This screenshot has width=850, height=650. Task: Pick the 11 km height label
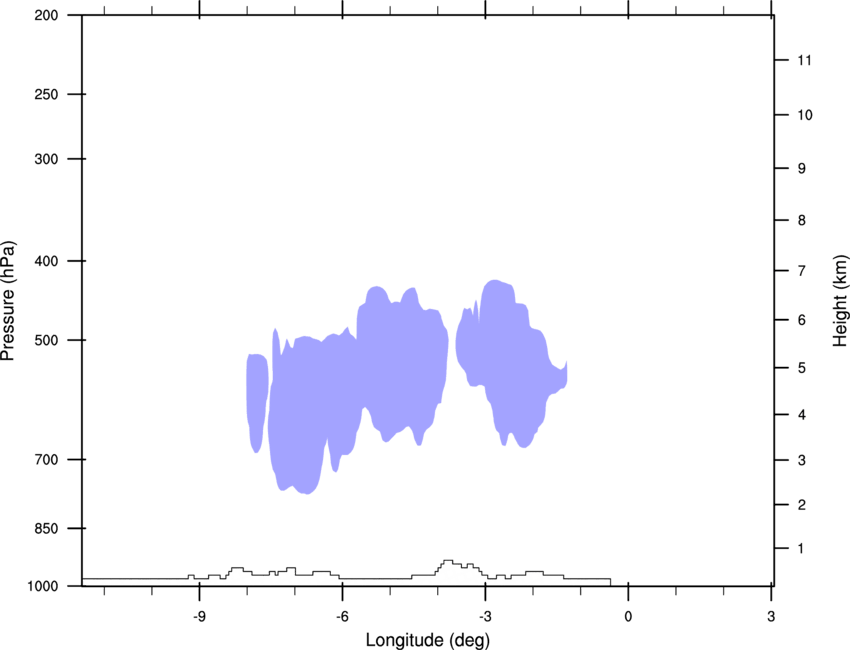coord(804,60)
